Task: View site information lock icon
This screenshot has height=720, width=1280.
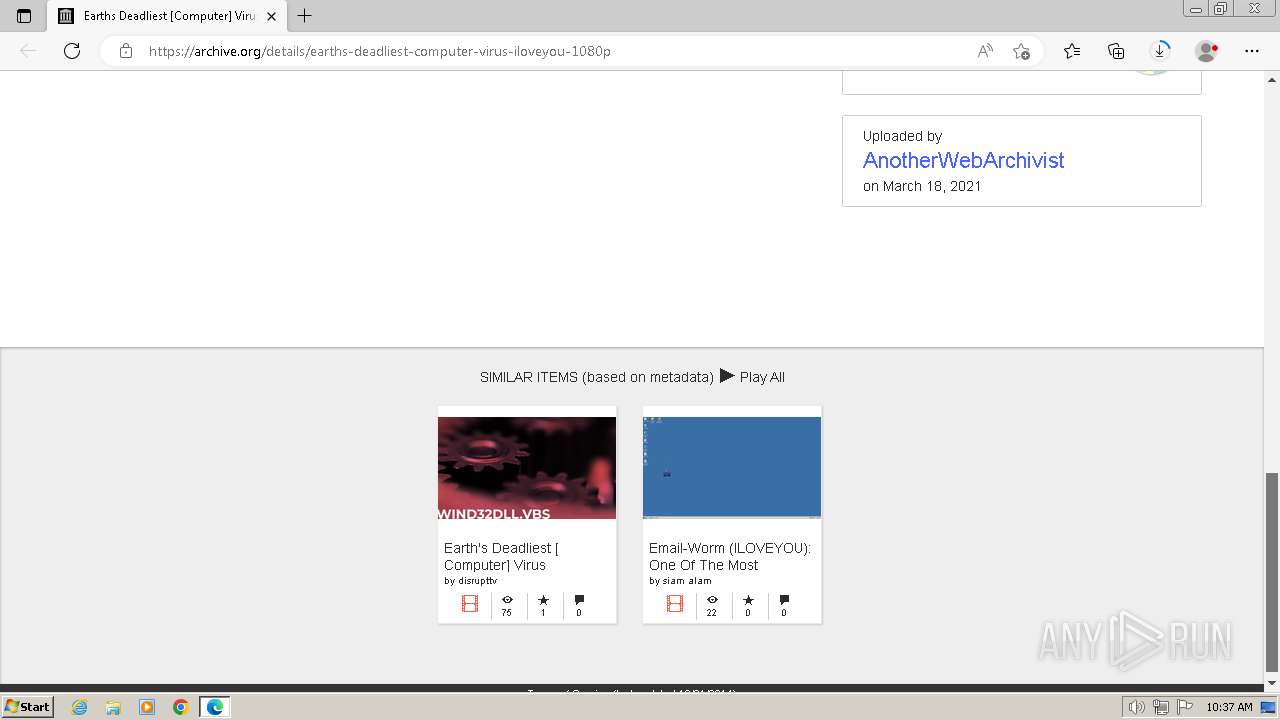Action: 126,51
